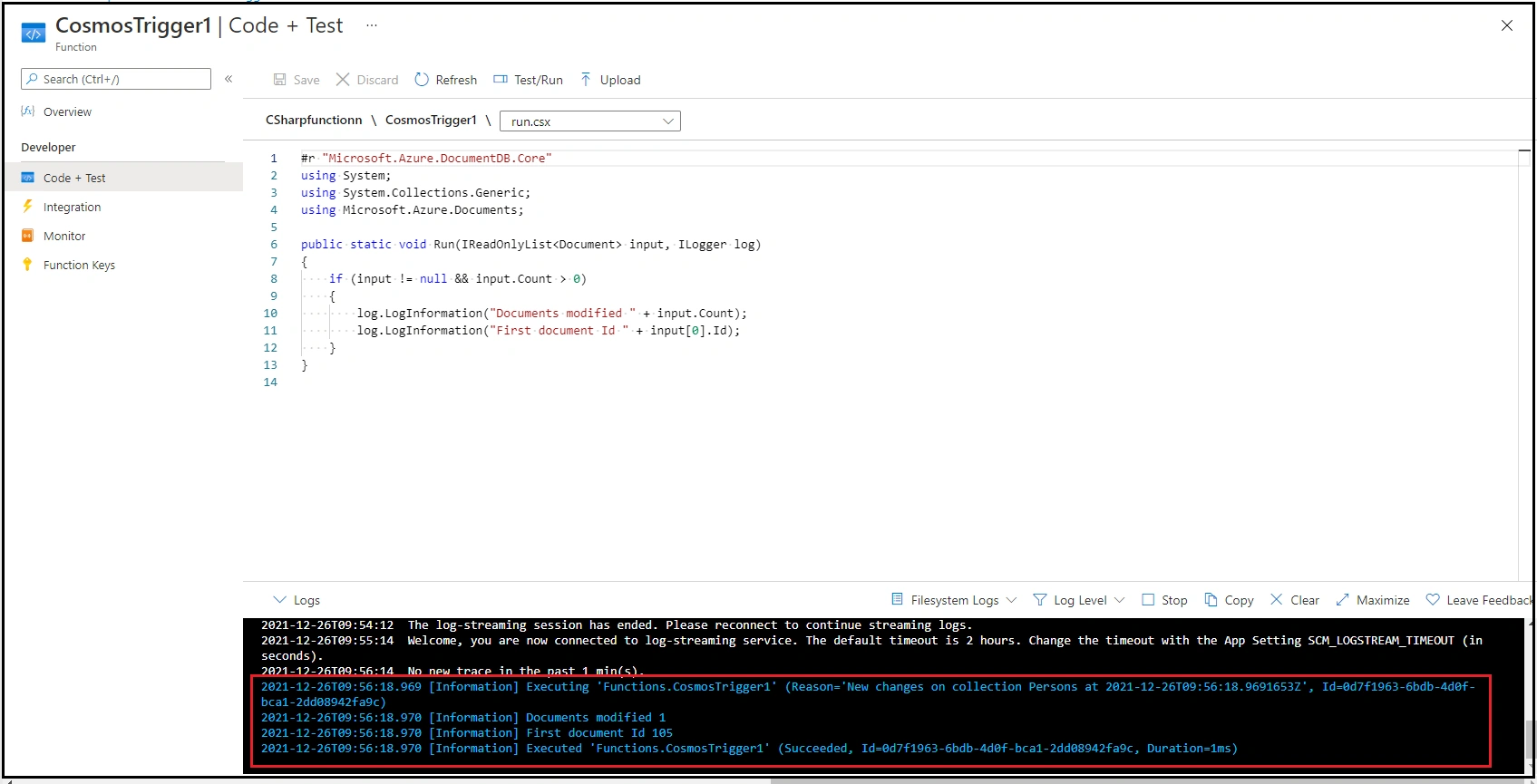This screenshot has height=784, width=1537.
Task: Collapse the Logs panel chevron
Action: [x=279, y=599]
